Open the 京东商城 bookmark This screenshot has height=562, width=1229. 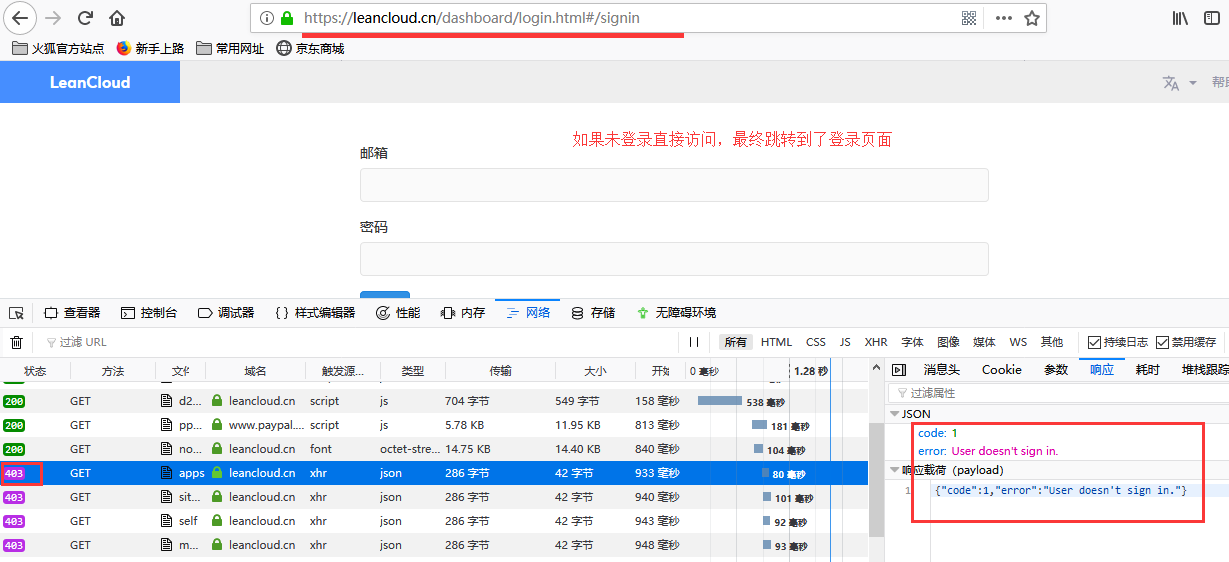(x=310, y=48)
